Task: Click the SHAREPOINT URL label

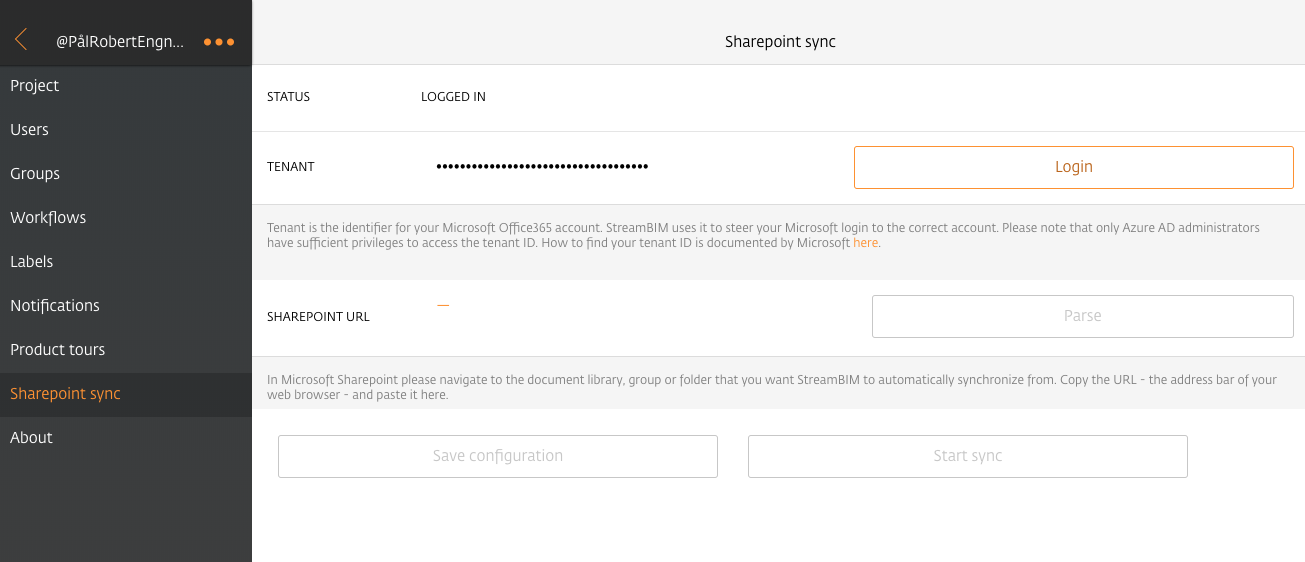Action: click(x=318, y=317)
